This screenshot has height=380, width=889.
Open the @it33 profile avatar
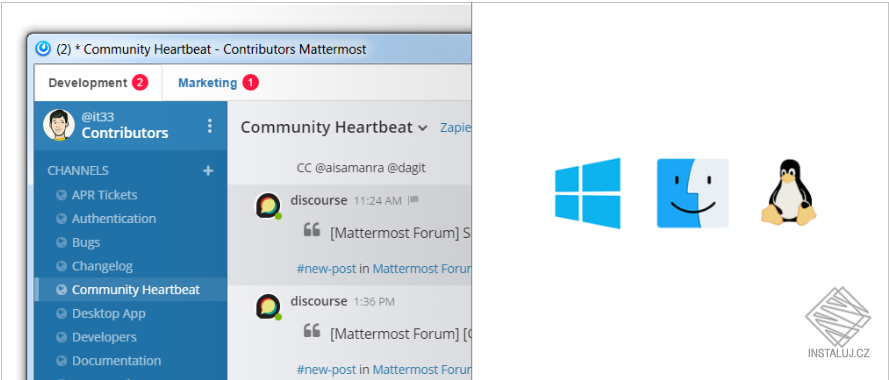pos(59,125)
